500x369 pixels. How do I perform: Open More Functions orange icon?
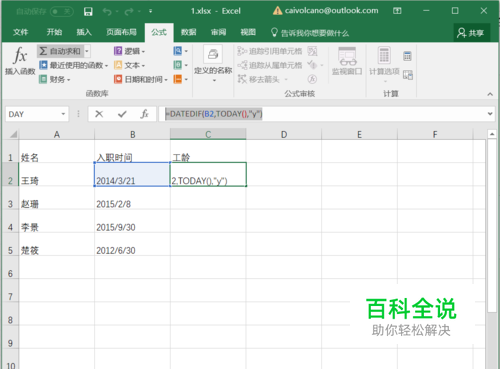(x=180, y=79)
